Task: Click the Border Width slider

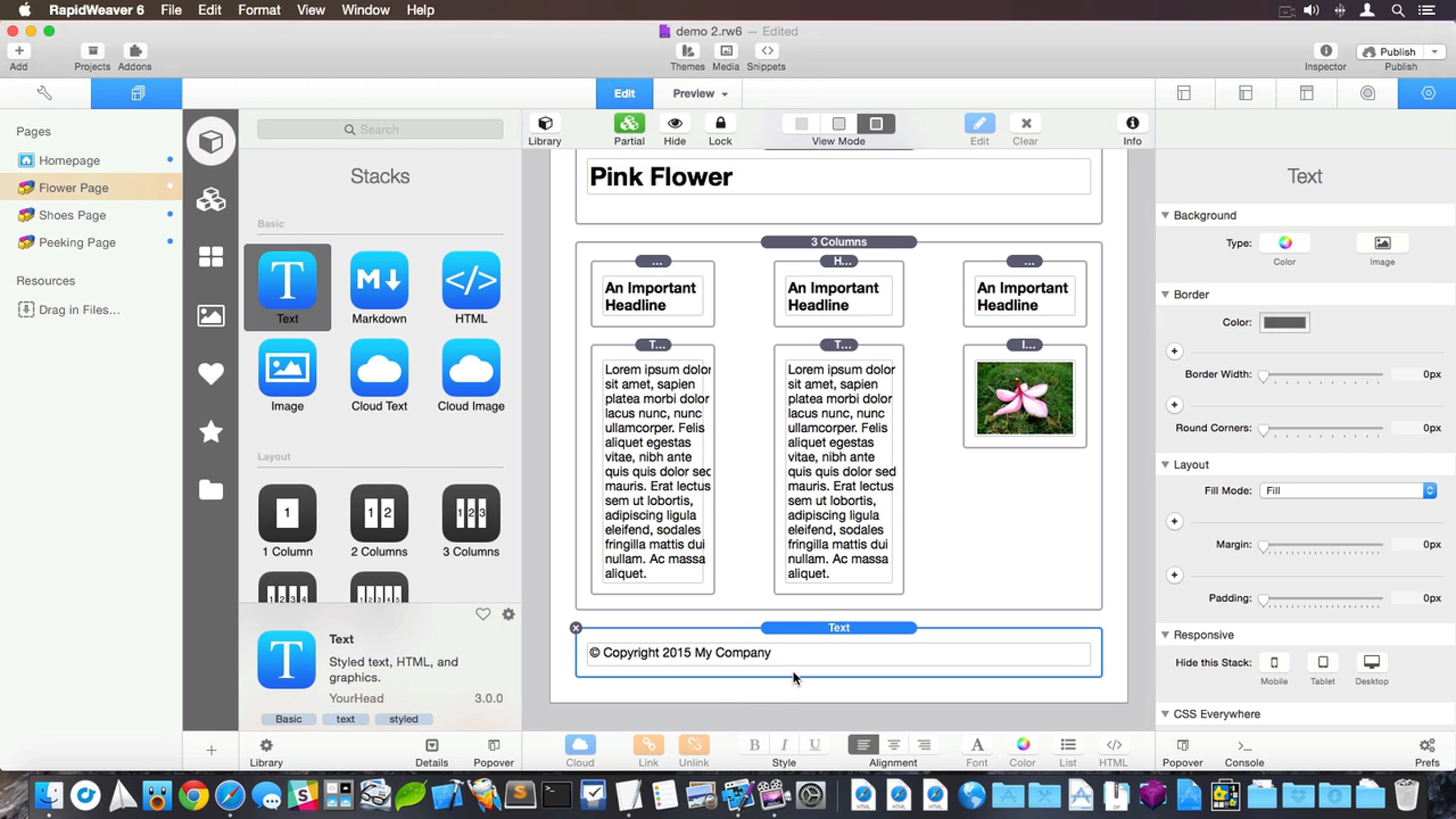Action: 1323,375
